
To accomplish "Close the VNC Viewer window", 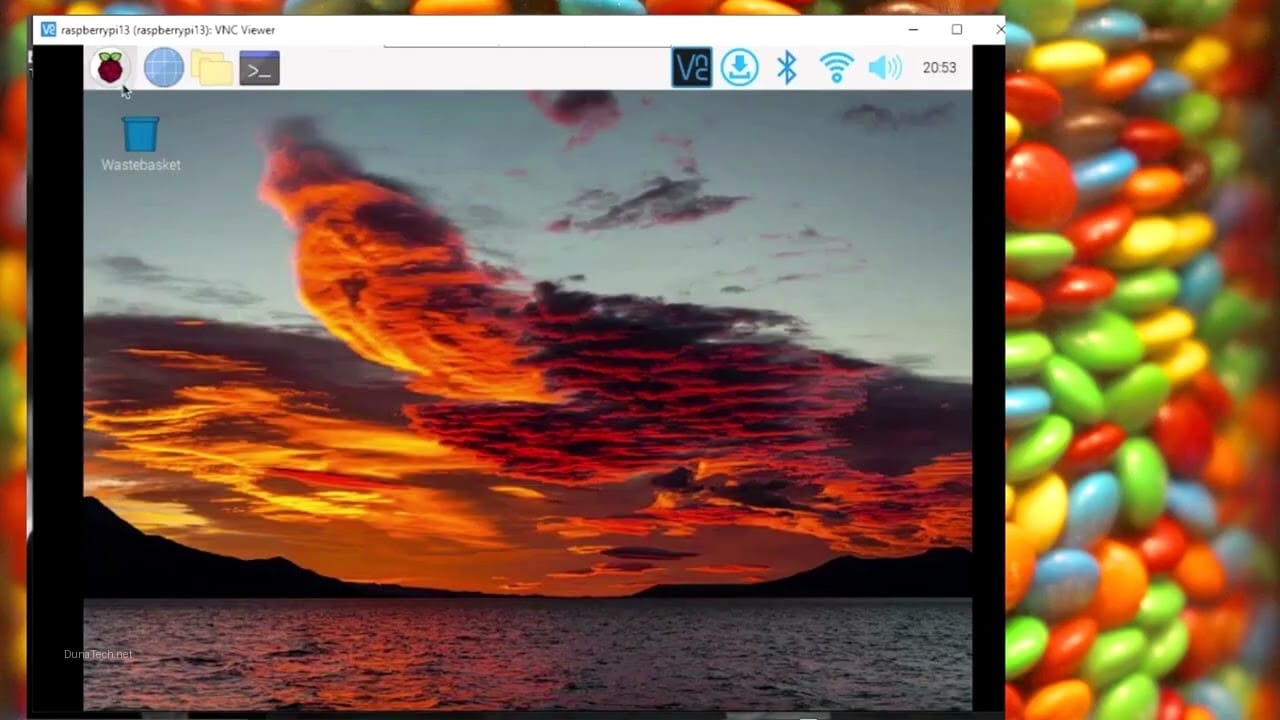I will pyautogui.click(x=1000, y=30).
